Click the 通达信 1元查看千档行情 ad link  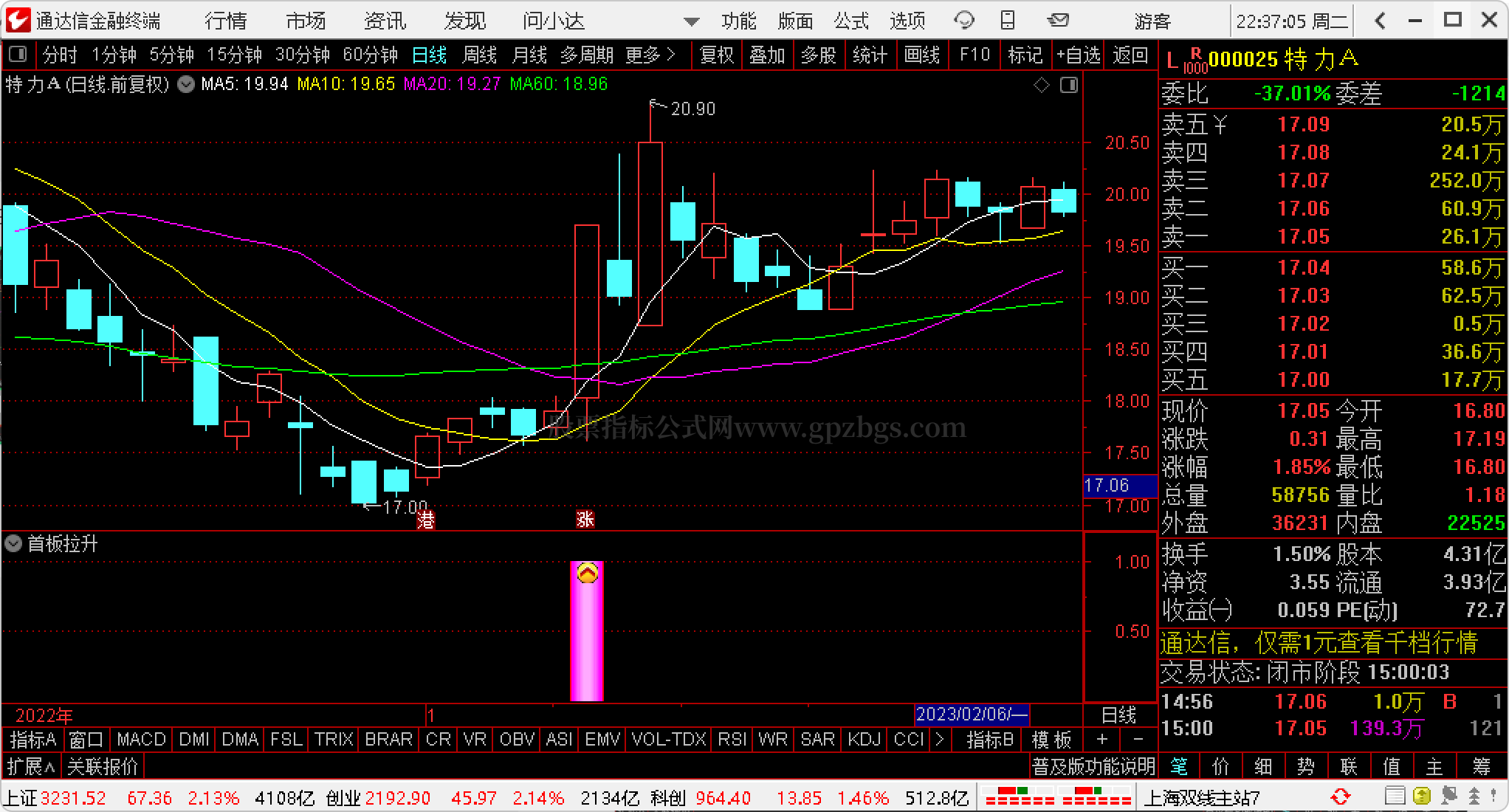tap(1319, 643)
